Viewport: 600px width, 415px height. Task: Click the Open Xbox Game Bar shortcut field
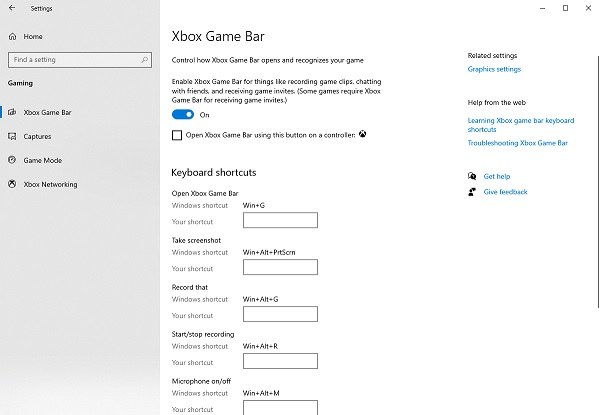280,220
